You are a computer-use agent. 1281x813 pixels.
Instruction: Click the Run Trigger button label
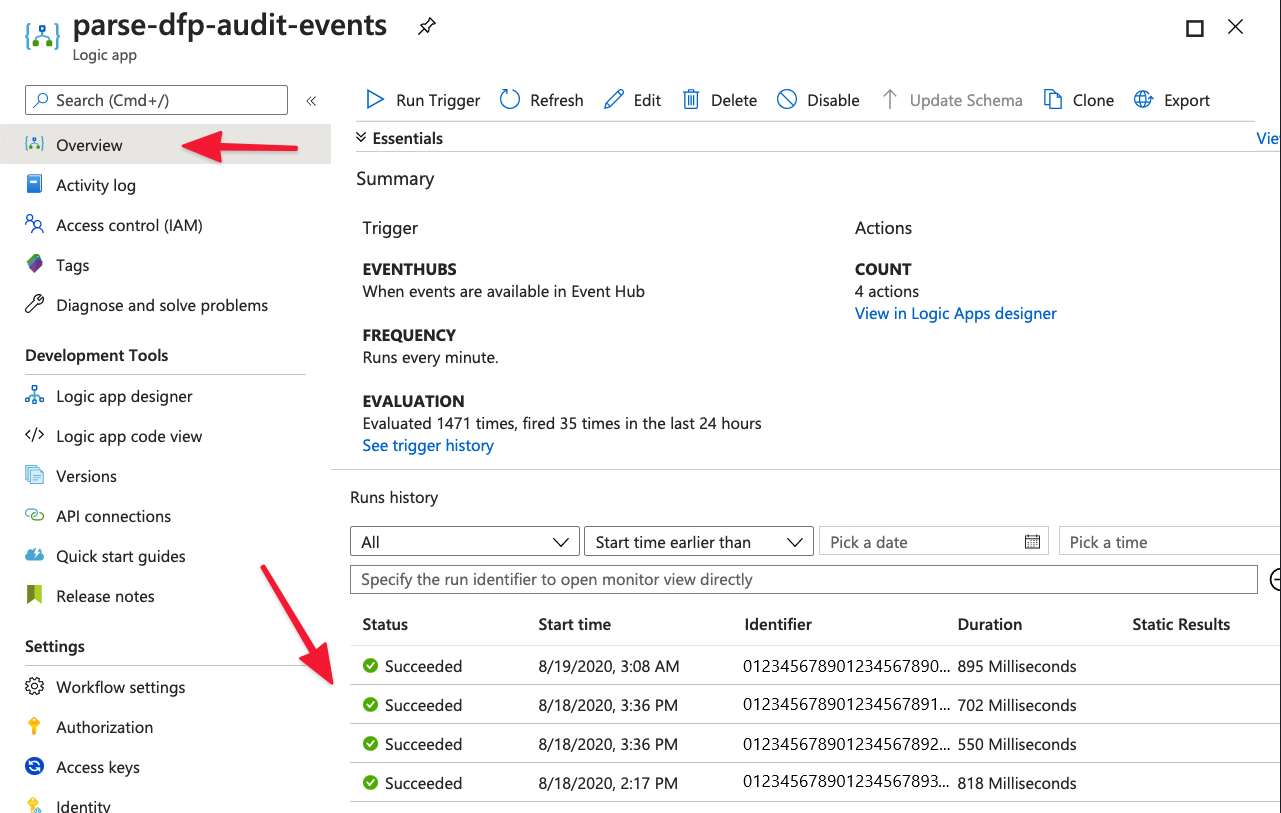[x=438, y=100]
